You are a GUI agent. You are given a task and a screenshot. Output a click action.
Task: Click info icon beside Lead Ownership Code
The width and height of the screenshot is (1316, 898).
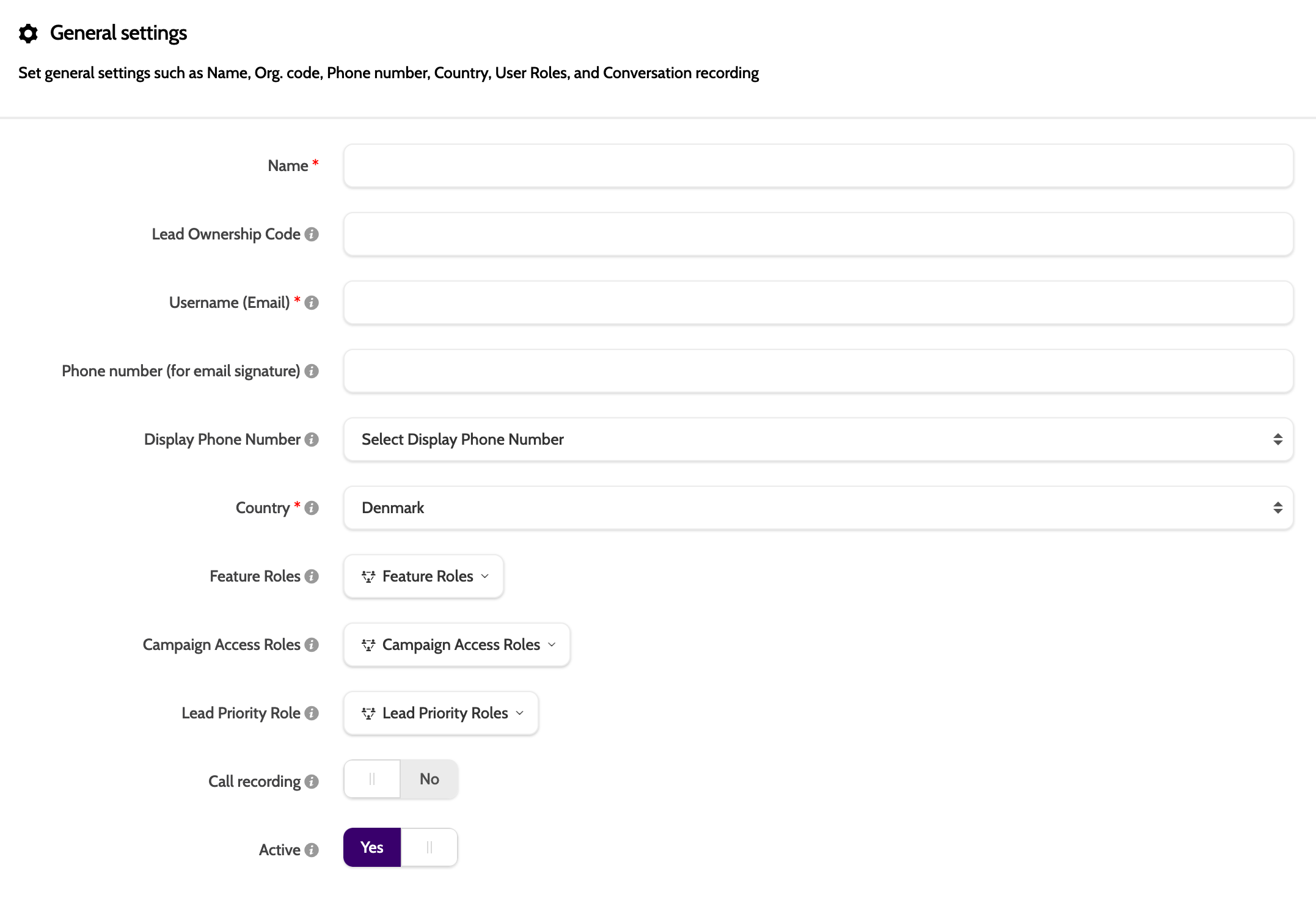(312, 235)
